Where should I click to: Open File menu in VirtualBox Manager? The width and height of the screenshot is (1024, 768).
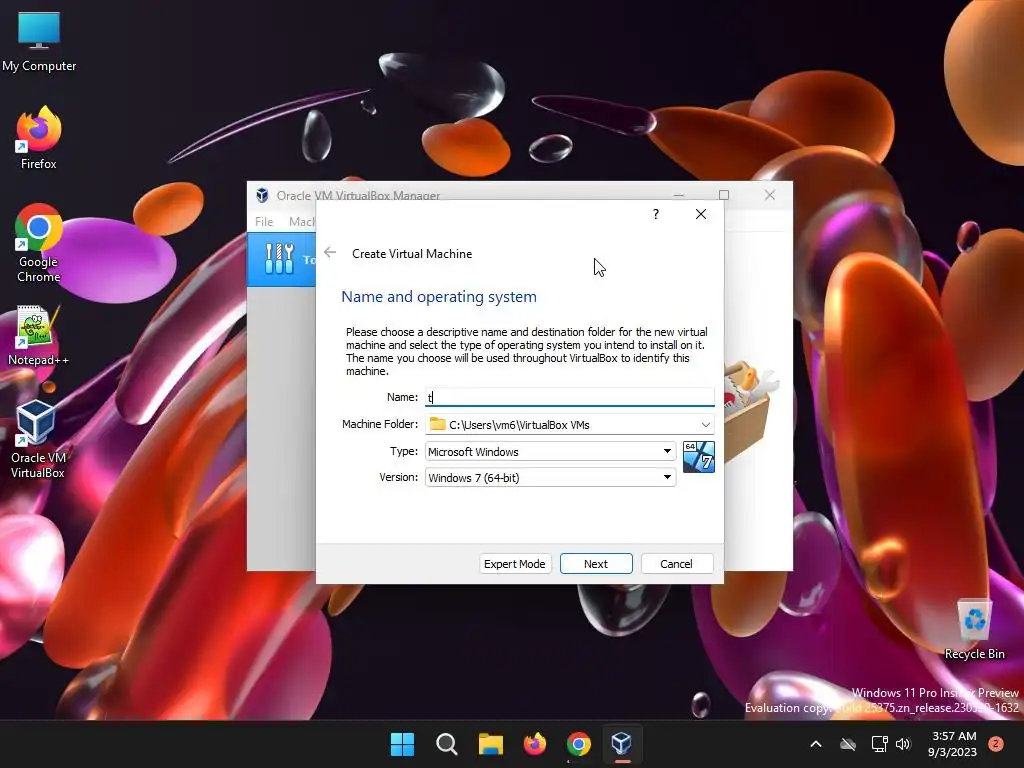coord(264,221)
